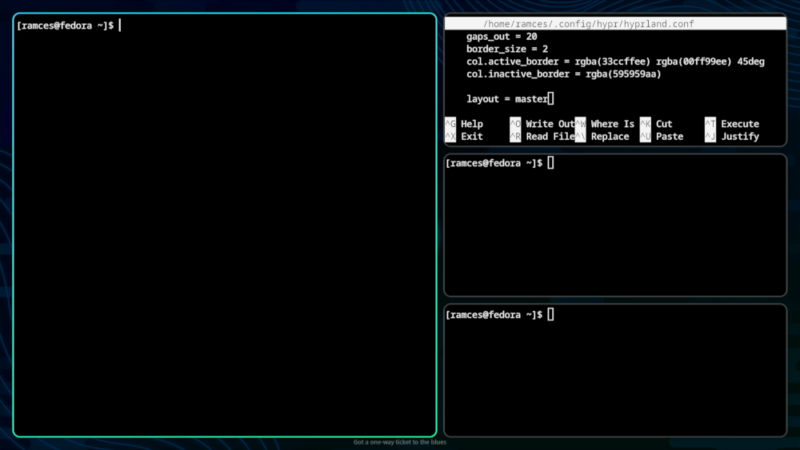Click the col.inactive_border config line
800x450 pixels.
[x=563, y=74]
